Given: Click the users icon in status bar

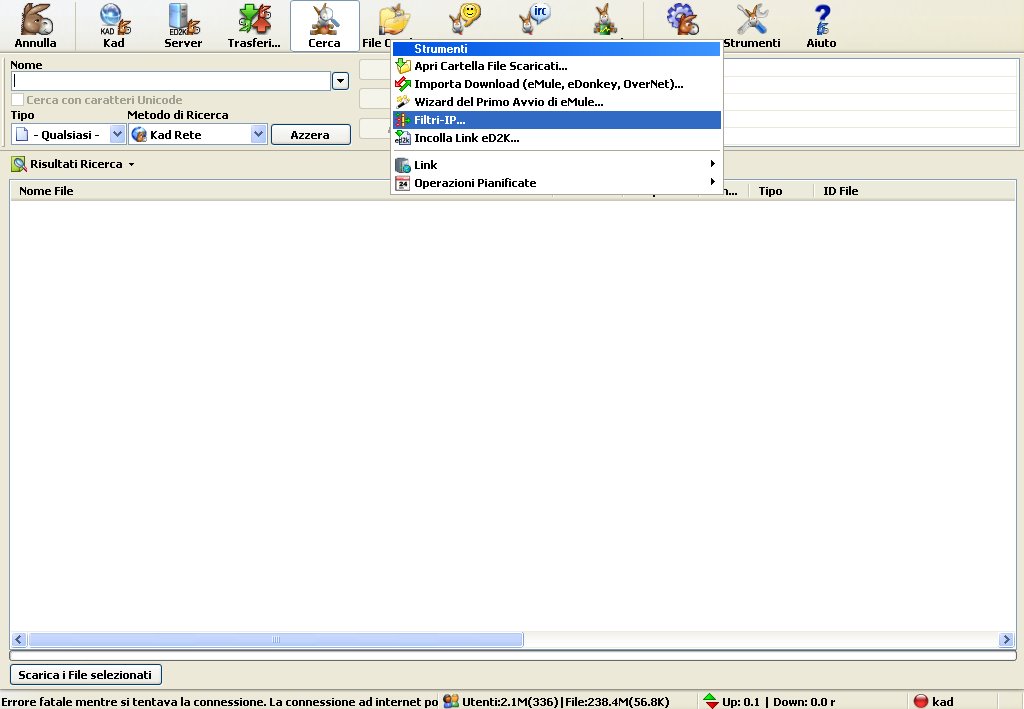Looking at the screenshot, I should [451, 701].
